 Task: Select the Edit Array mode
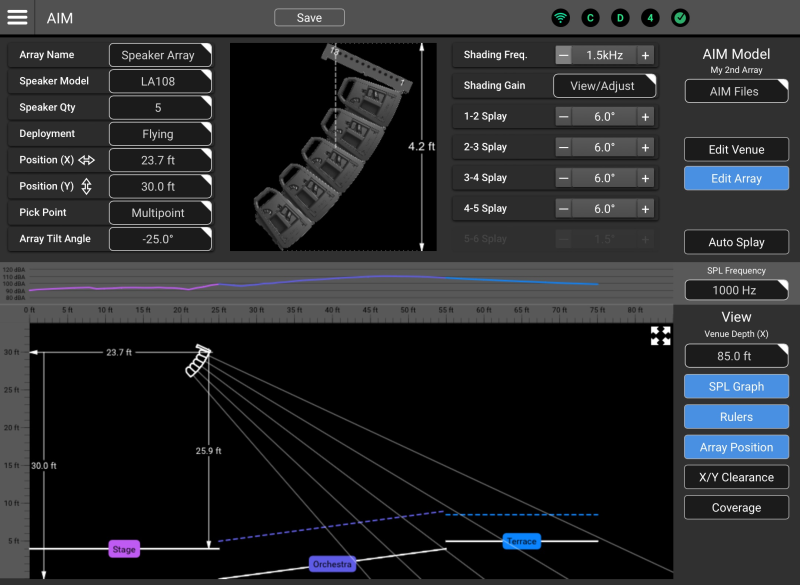tap(736, 179)
